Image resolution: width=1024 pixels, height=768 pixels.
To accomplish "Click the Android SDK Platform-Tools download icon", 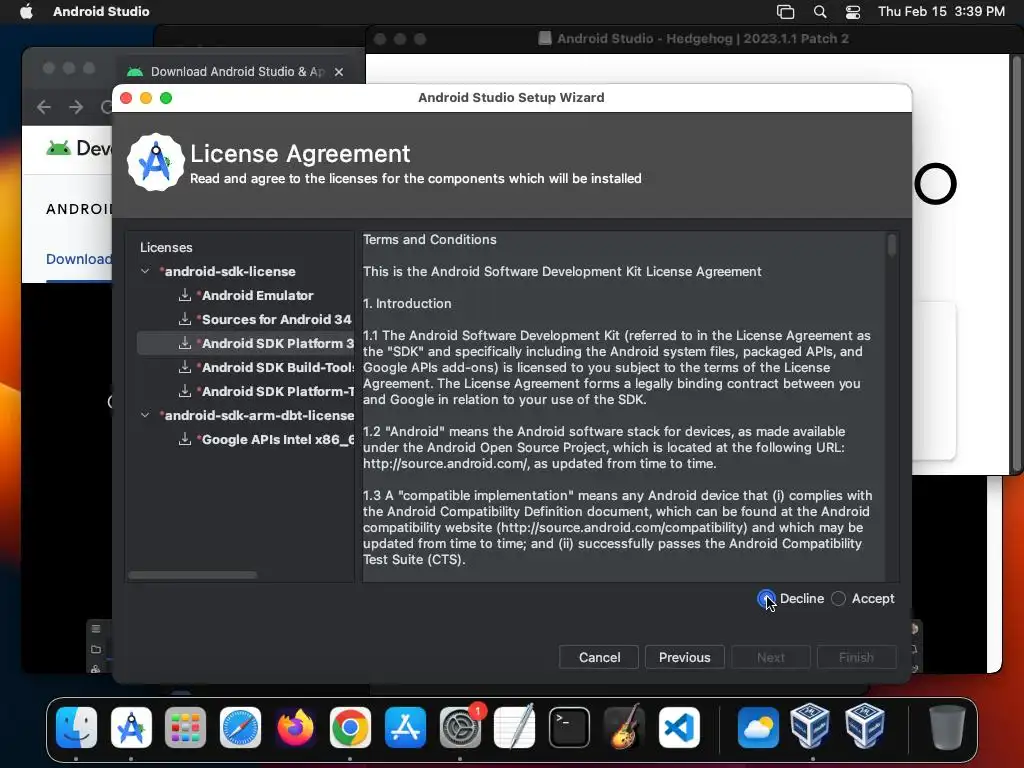I will tap(185, 392).
